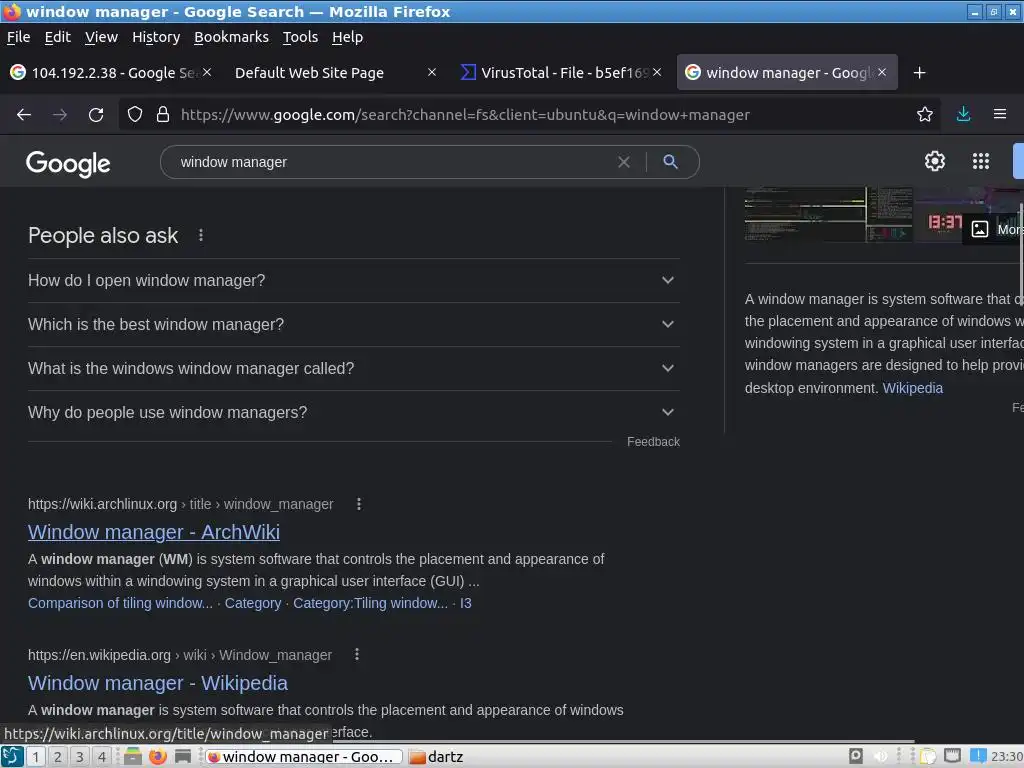
Task: Switch to workspace 4 in the pager
Action: [x=102, y=756]
